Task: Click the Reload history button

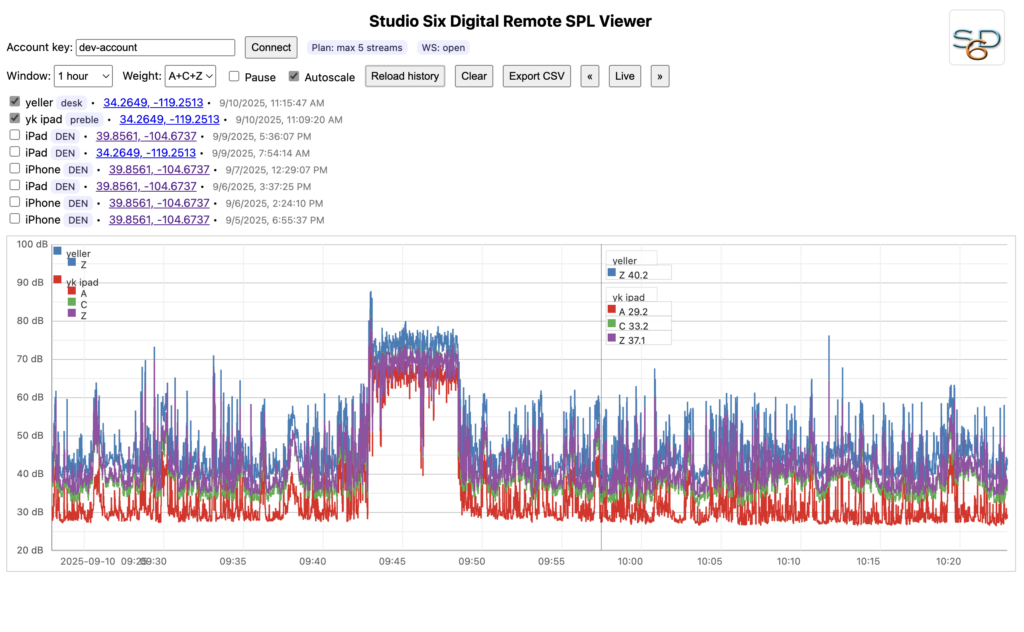Action: pyautogui.click(x=405, y=76)
